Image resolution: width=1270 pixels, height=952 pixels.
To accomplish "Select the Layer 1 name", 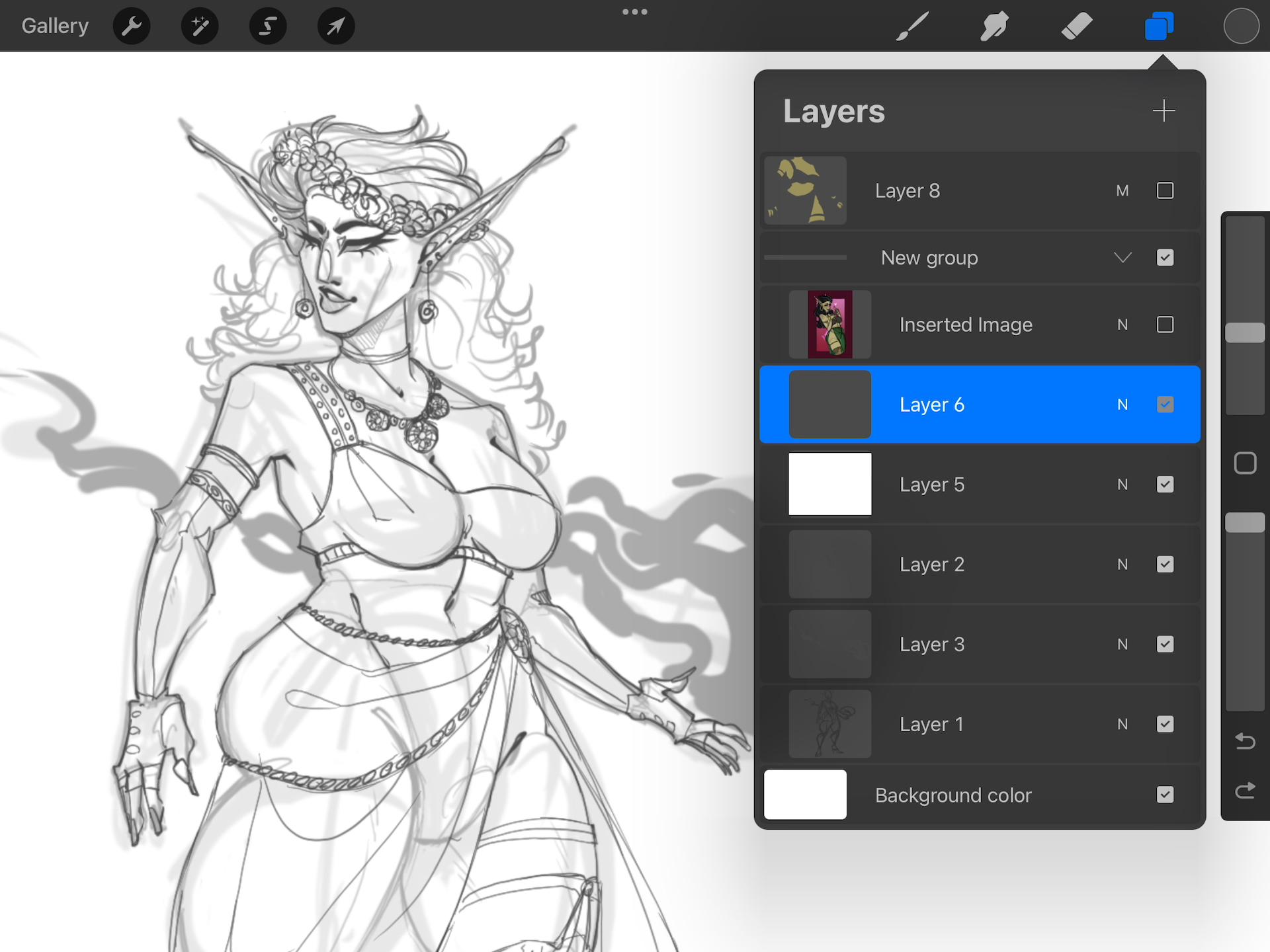I will coord(931,725).
